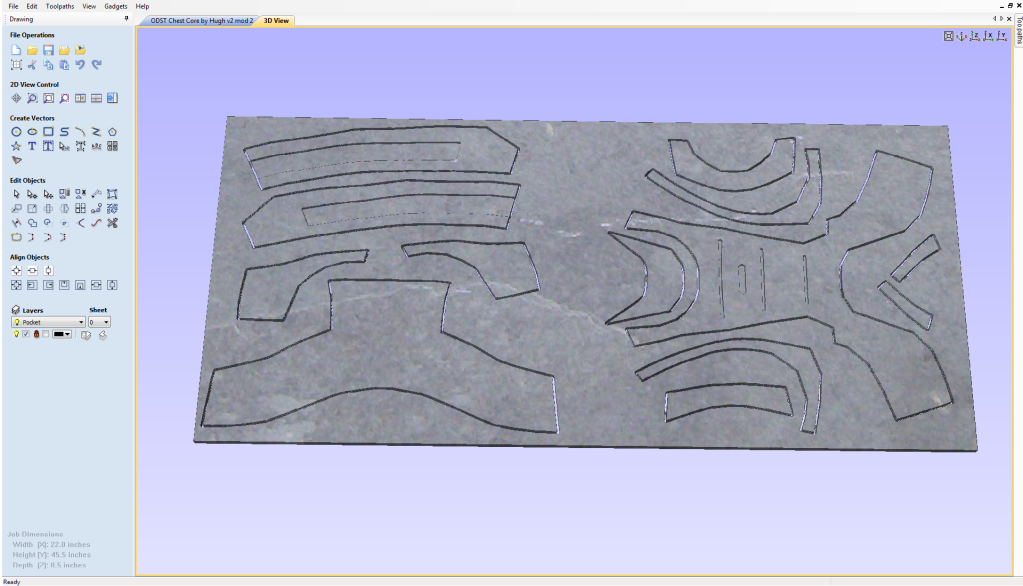Viewport: 1023px width, 586px height.
Task: Click the Save file floppy icon
Action: [x=48, y=50]
